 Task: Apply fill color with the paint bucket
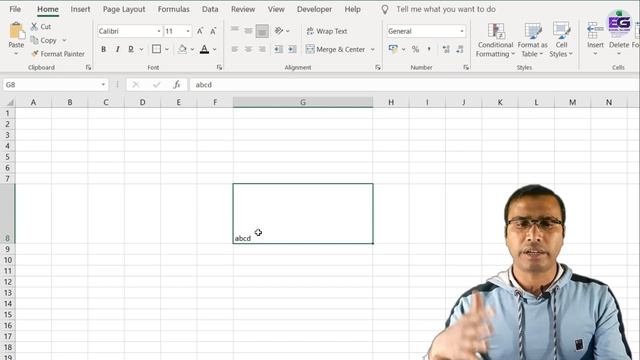[182, 49]
